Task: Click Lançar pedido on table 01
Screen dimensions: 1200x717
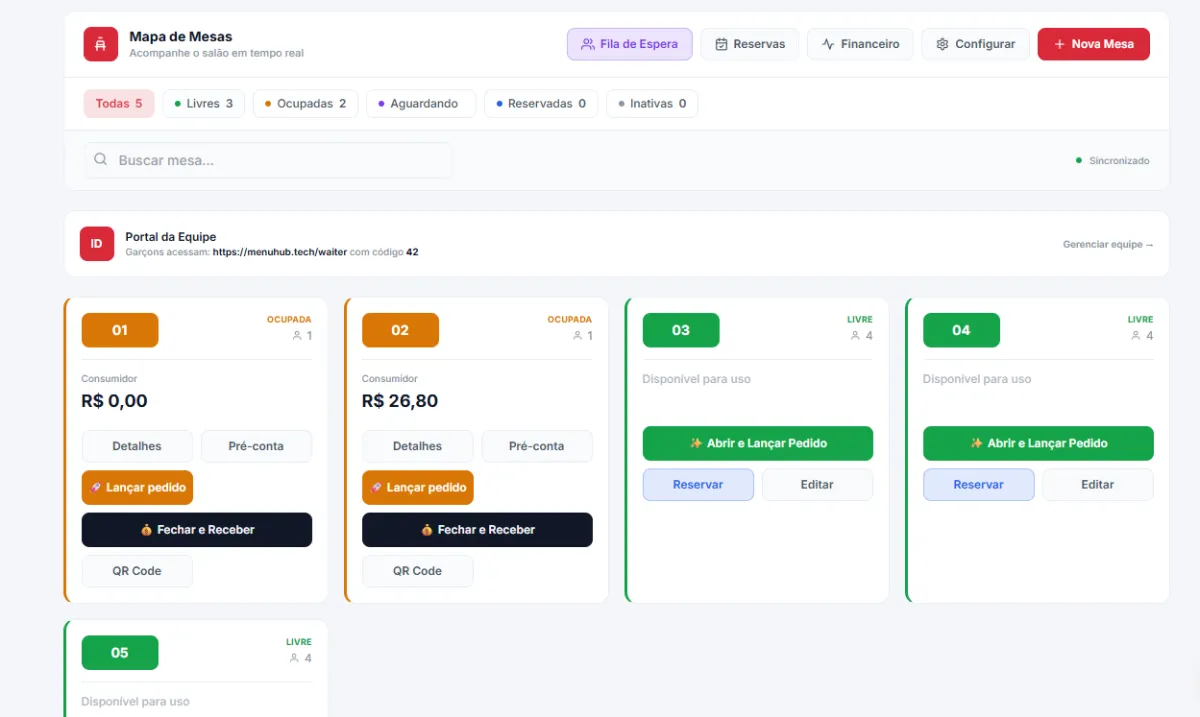Action: pyautogui.click(x=137, y=488)
